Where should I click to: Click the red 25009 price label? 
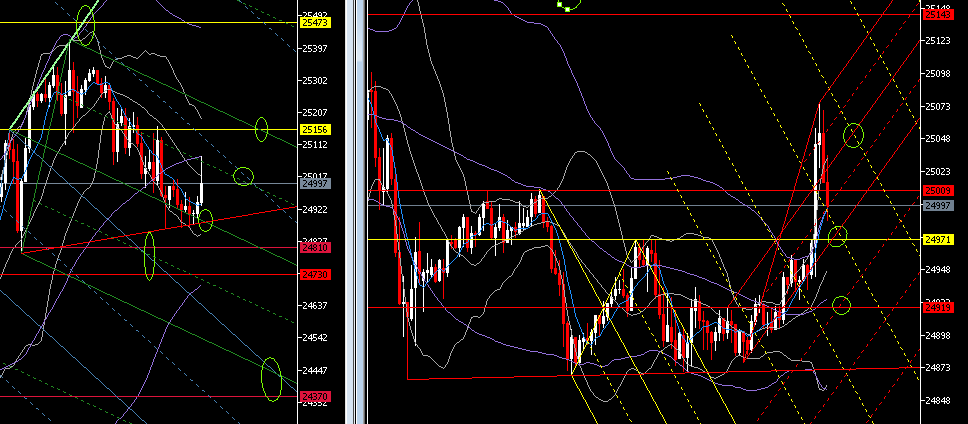[x=938, y=190]
